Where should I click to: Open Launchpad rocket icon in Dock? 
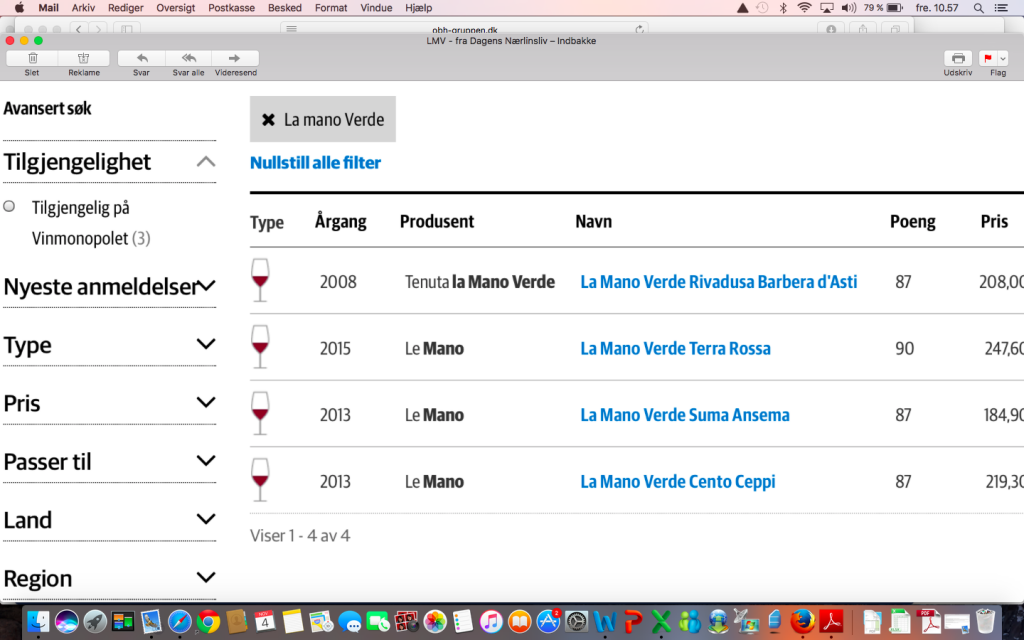click(x=95, y=621)
